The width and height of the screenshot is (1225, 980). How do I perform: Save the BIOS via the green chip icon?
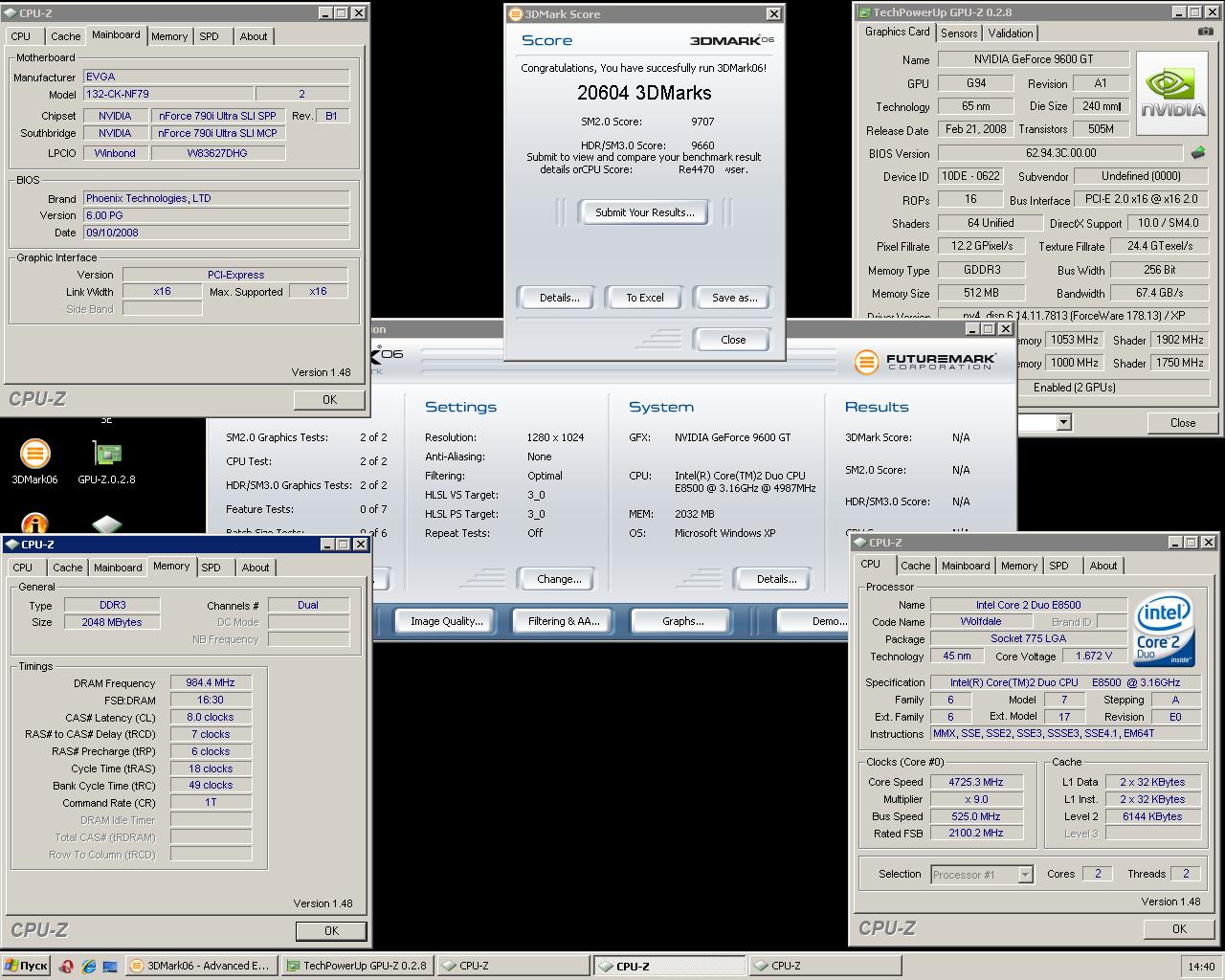1197,152
